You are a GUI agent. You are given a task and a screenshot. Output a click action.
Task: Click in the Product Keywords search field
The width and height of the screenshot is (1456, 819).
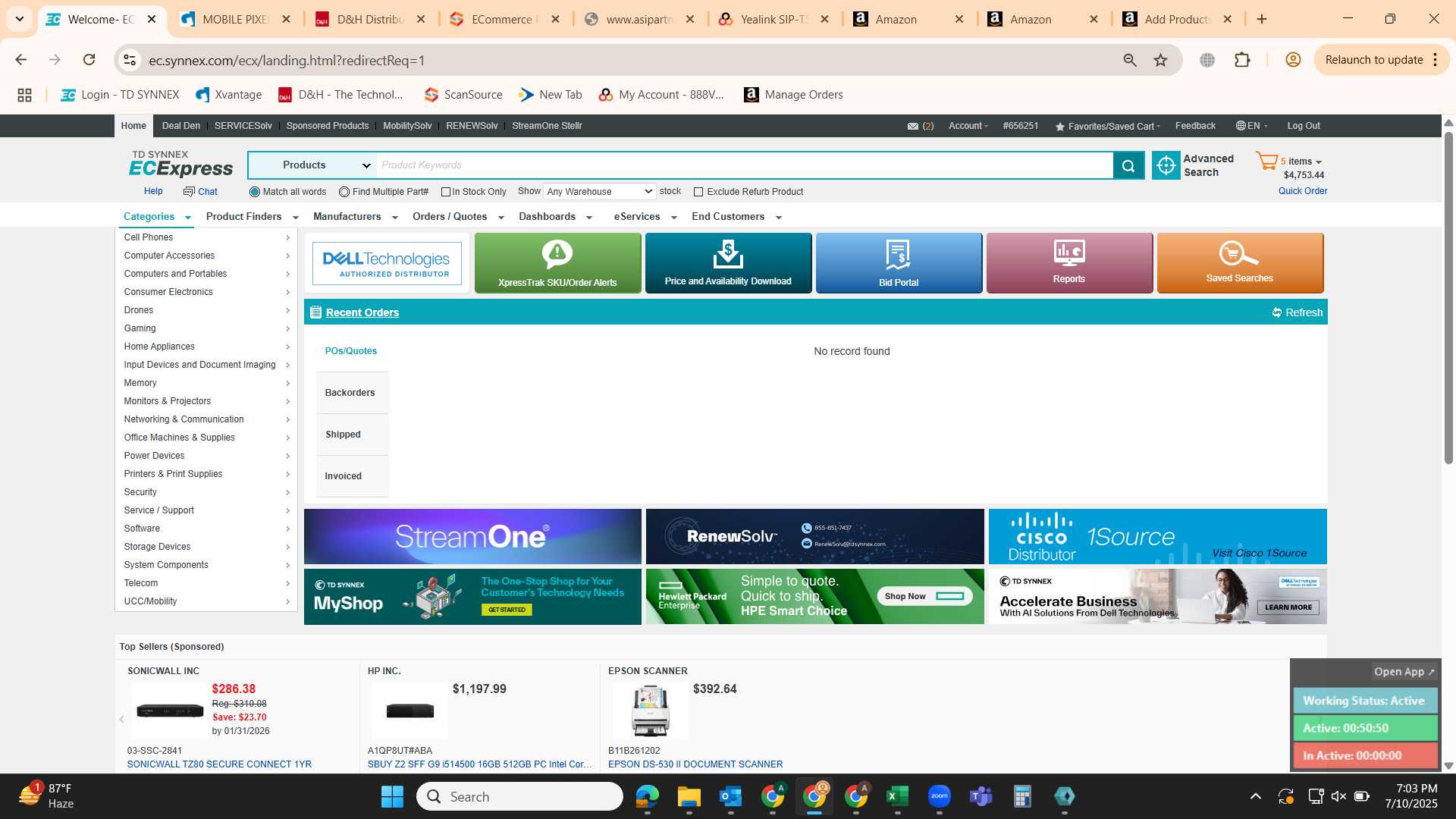(x=745, y=165)
